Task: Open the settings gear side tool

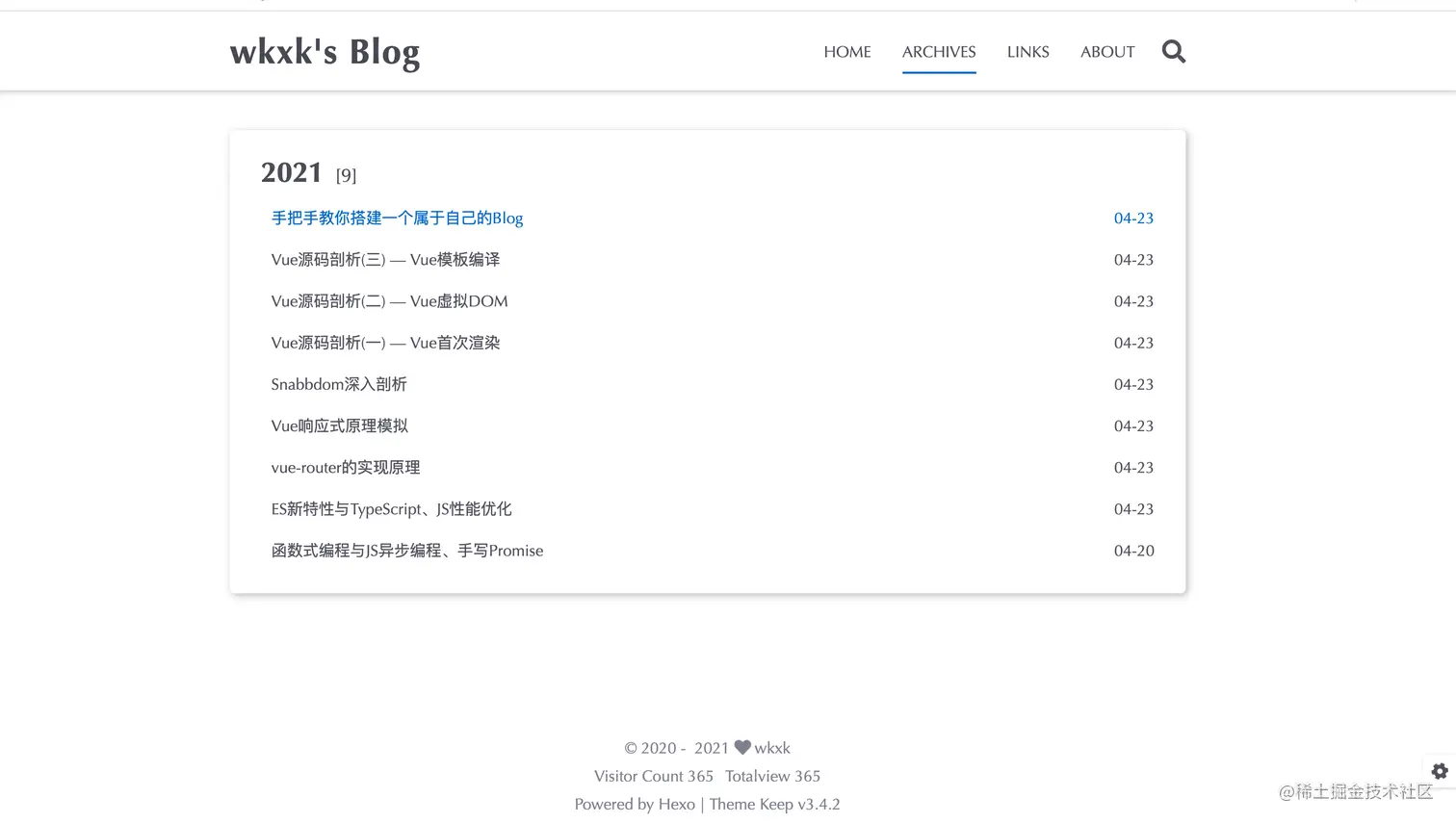Action: pyautogui.click(x=1440, y=771)
